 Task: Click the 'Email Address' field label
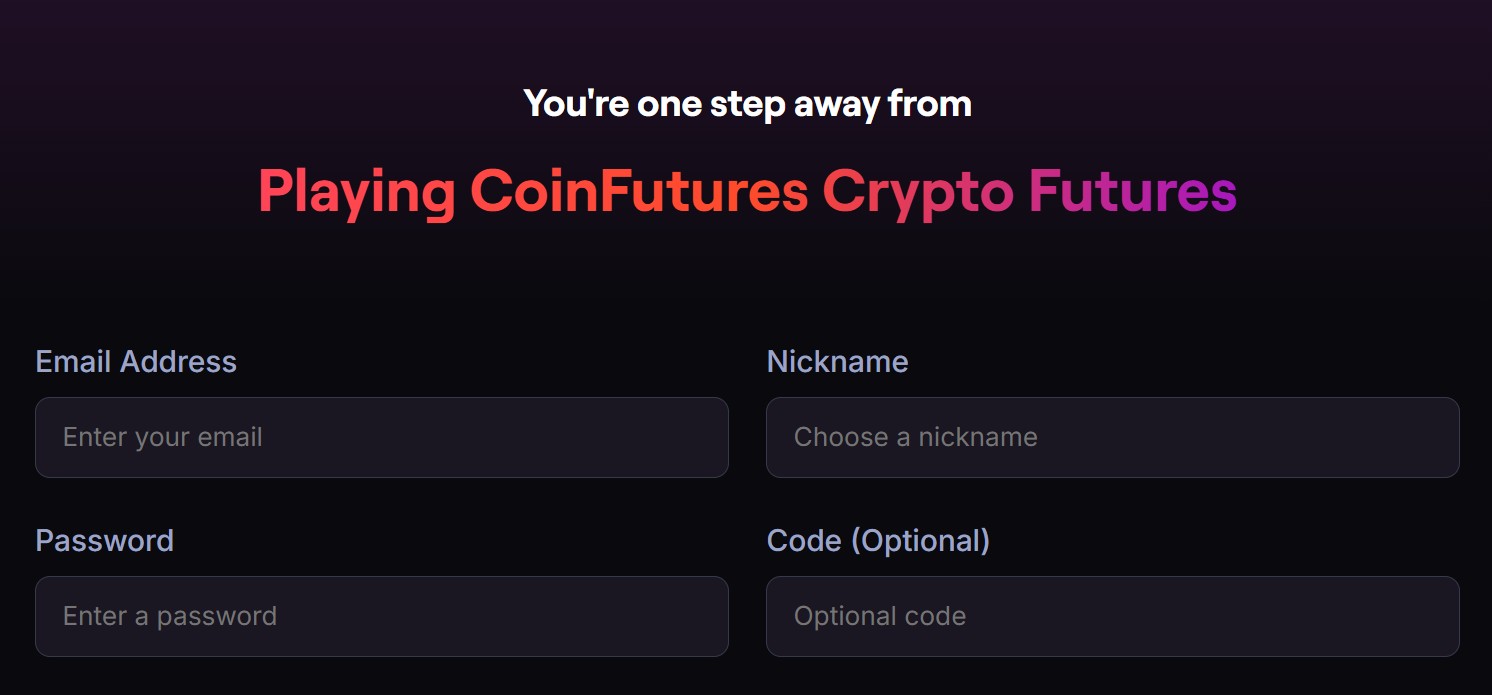(x=136, y=361)
